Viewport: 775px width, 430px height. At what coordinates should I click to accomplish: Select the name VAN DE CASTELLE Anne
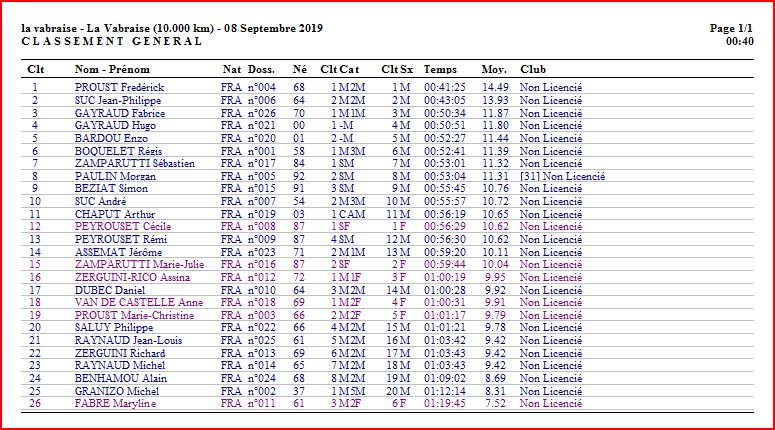click(139, 302)
